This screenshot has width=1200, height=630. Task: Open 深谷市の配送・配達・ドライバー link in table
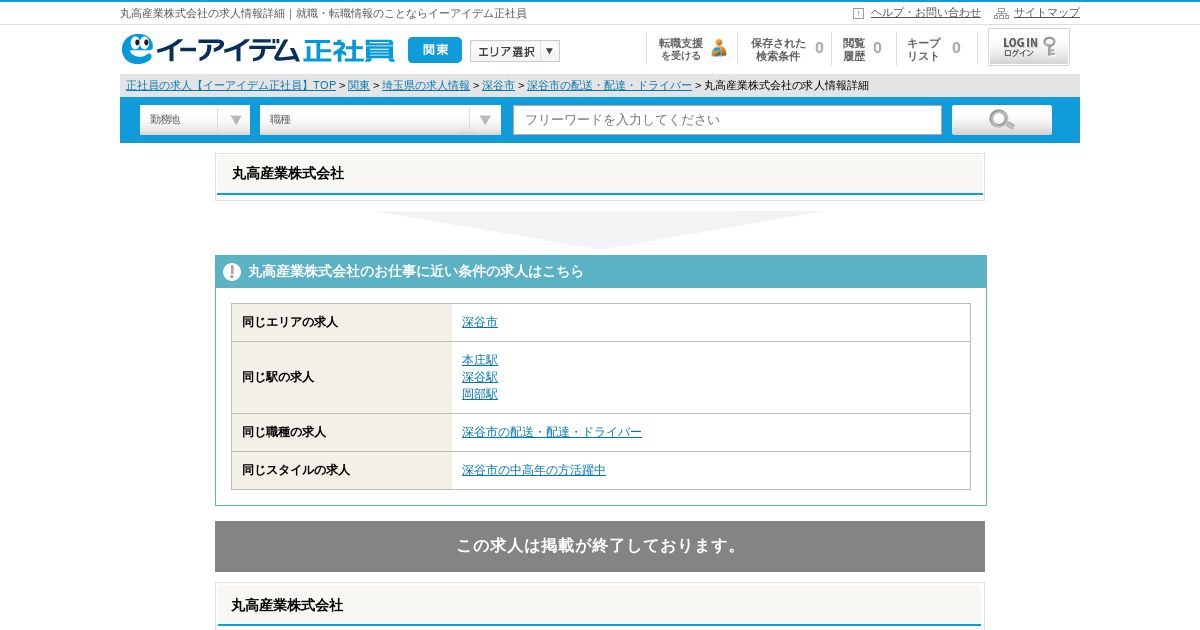click(552, 432)
